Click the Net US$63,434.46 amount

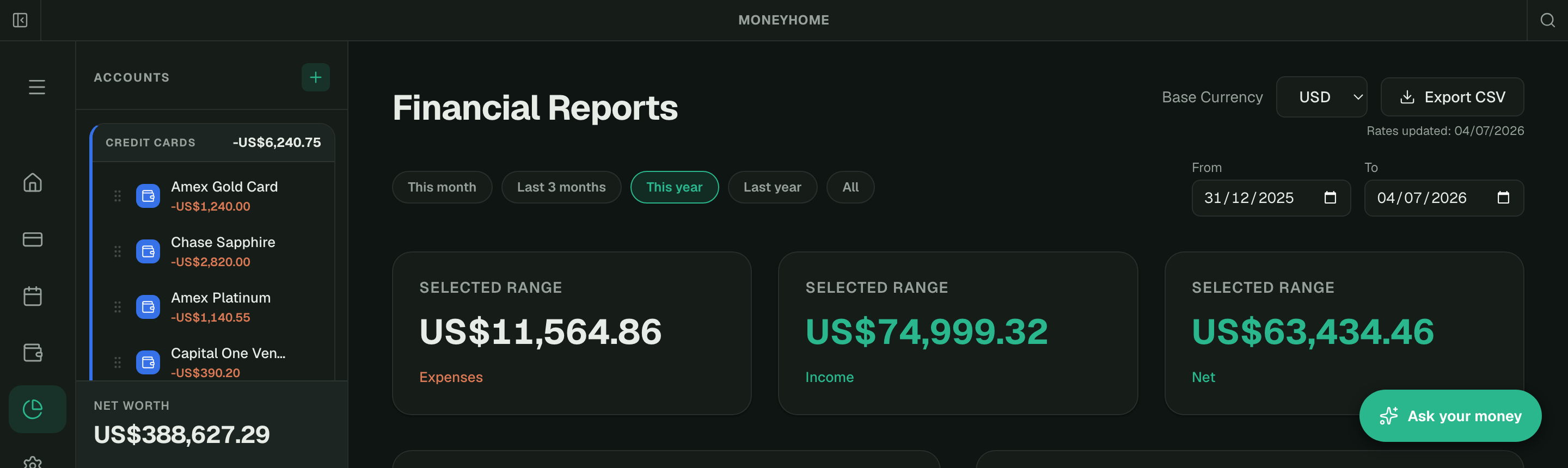pyautogui.click(x=1313, y=331)
